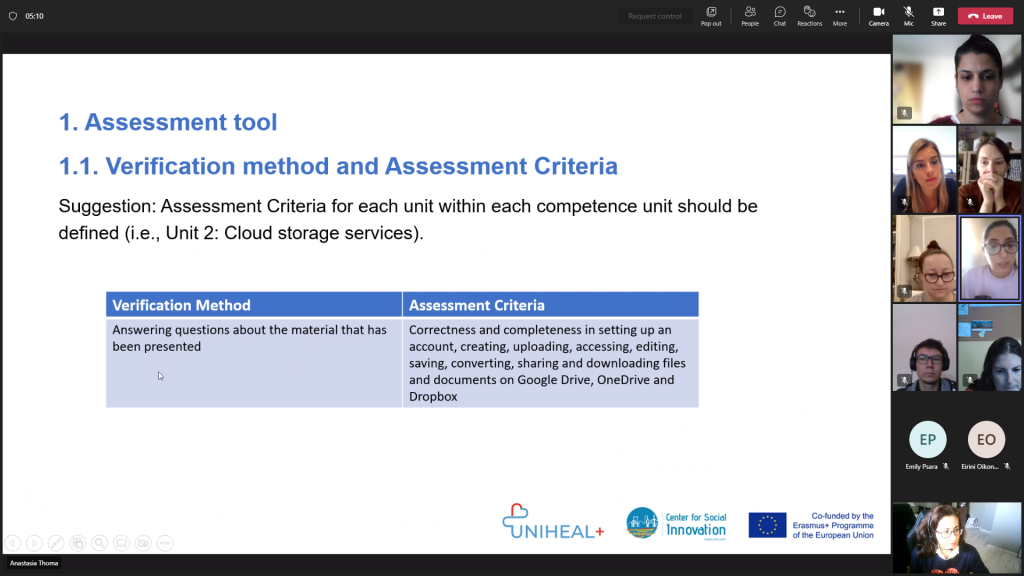Go to the next slide arrow
Image resolution: width=1024 pixels, height=576 pixels.
[x=34, y=543]
